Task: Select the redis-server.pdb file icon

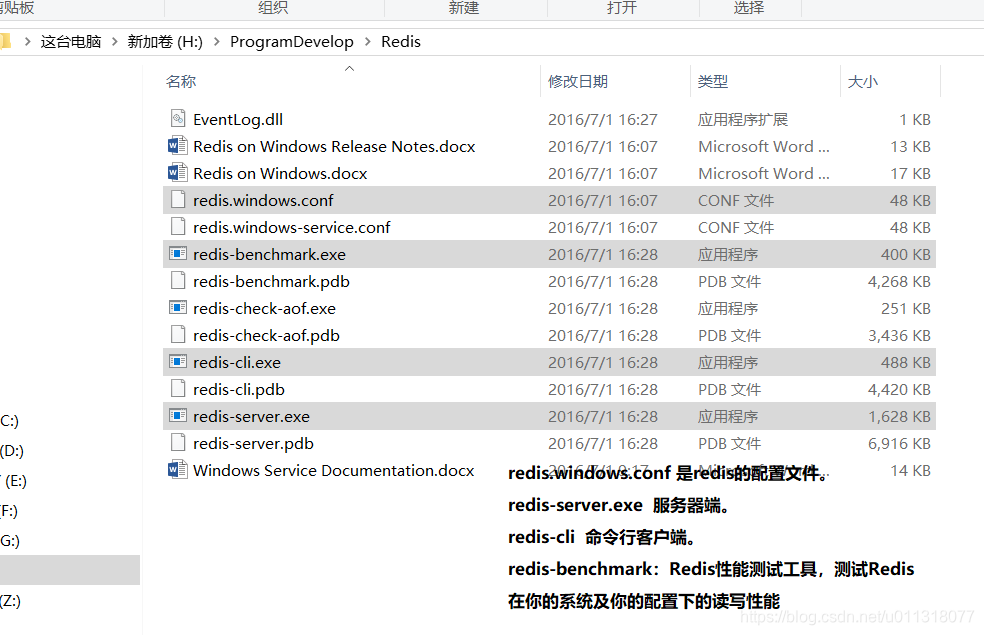Action: coord(178,442)
